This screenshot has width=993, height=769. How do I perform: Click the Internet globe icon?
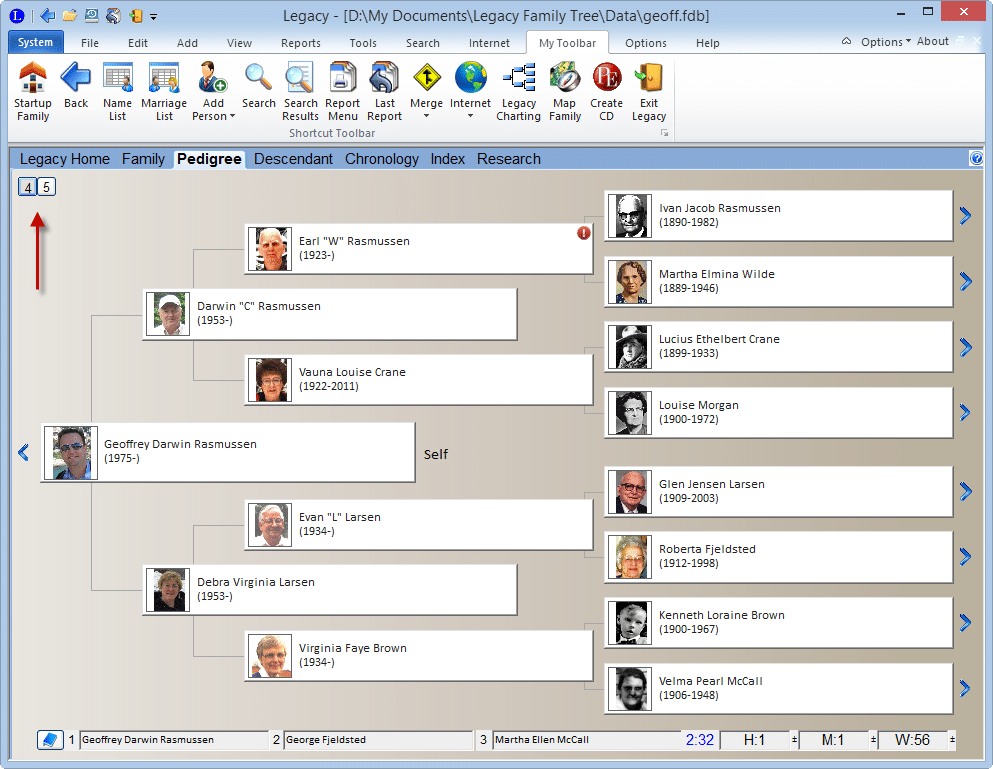pyautogui.click(x=471, y=77)
